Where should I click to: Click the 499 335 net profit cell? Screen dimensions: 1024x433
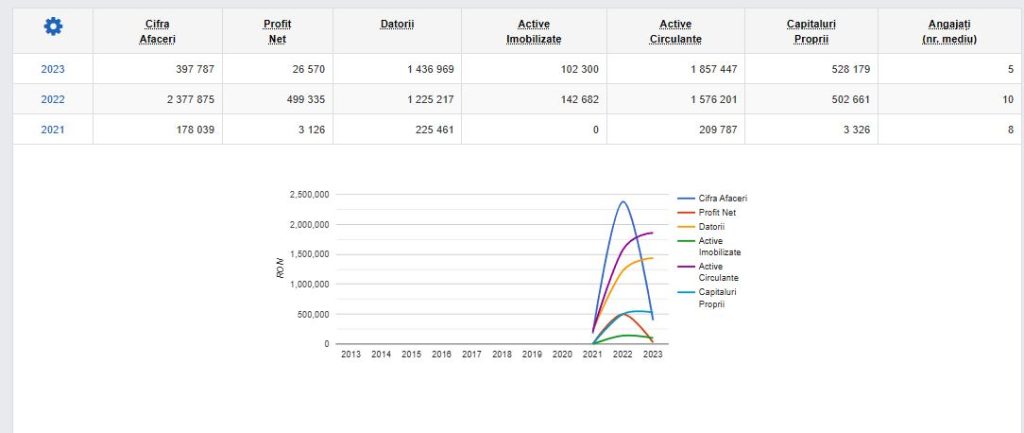278,99
